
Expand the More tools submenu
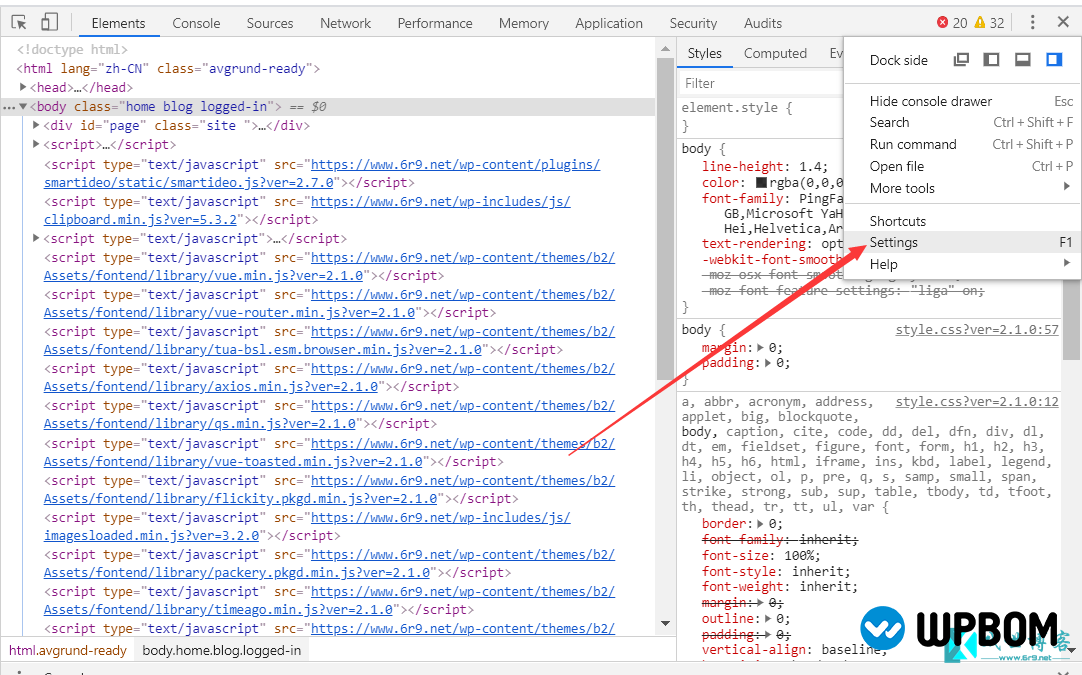(962, 188)
